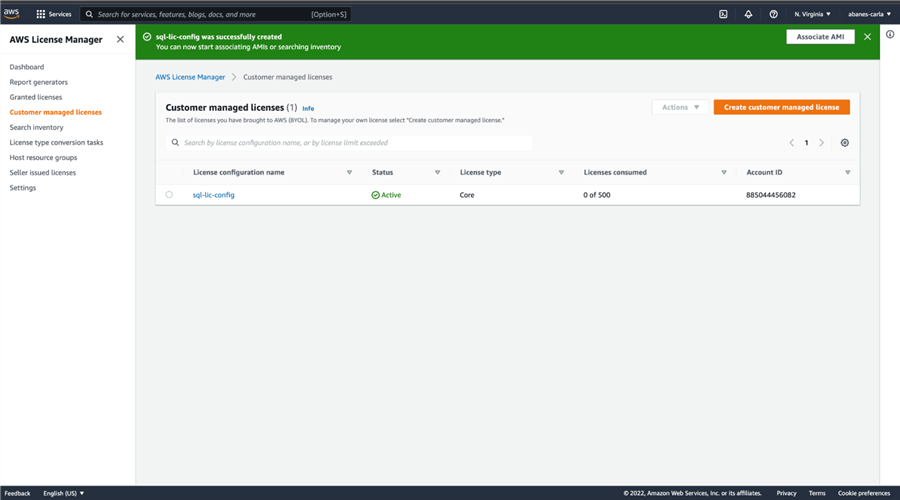900x500 pixels.
Task: Sort by License type column arrow
Action: click(x=561, y=172)
